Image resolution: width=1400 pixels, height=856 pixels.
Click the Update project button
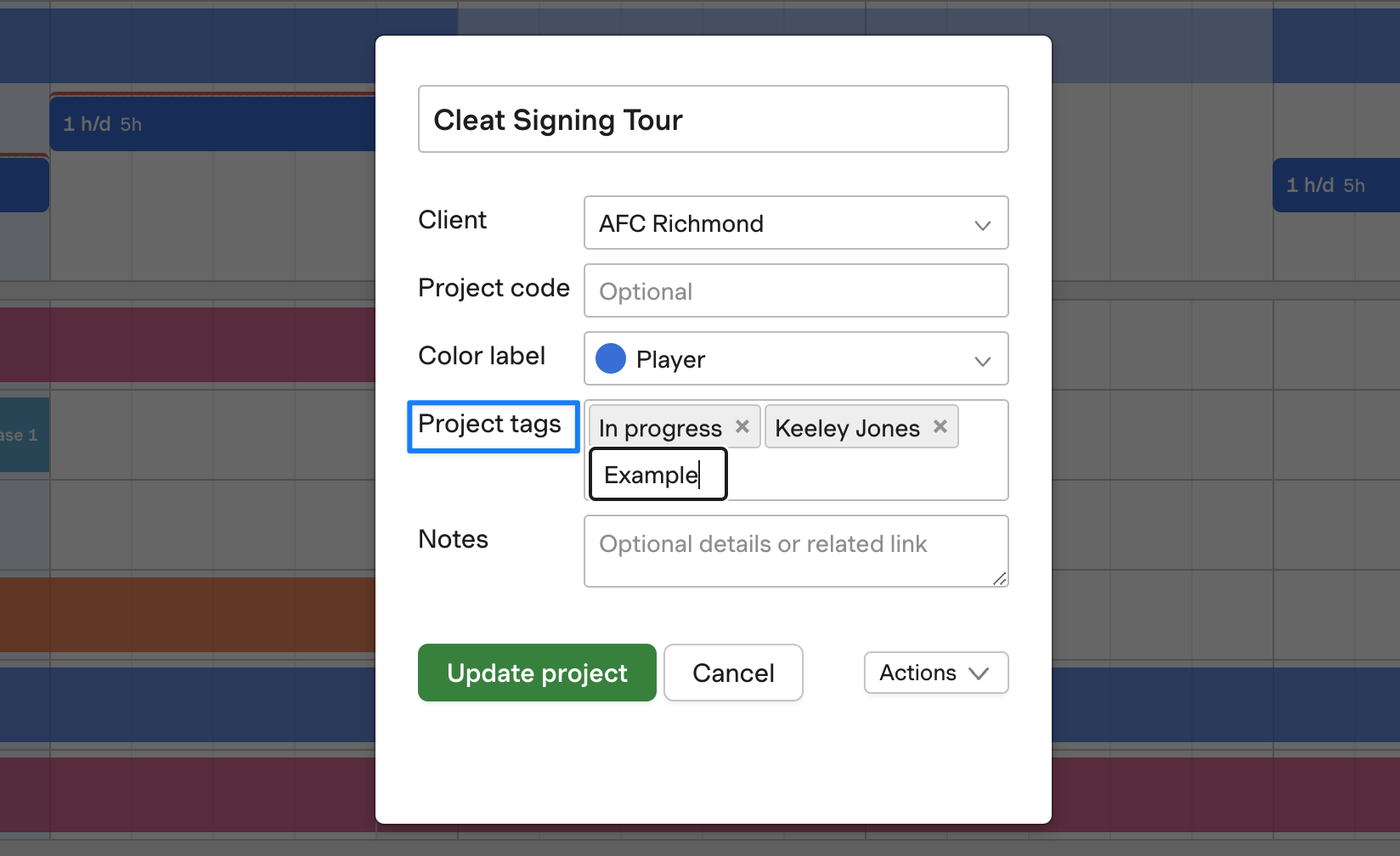coord(537,673)
